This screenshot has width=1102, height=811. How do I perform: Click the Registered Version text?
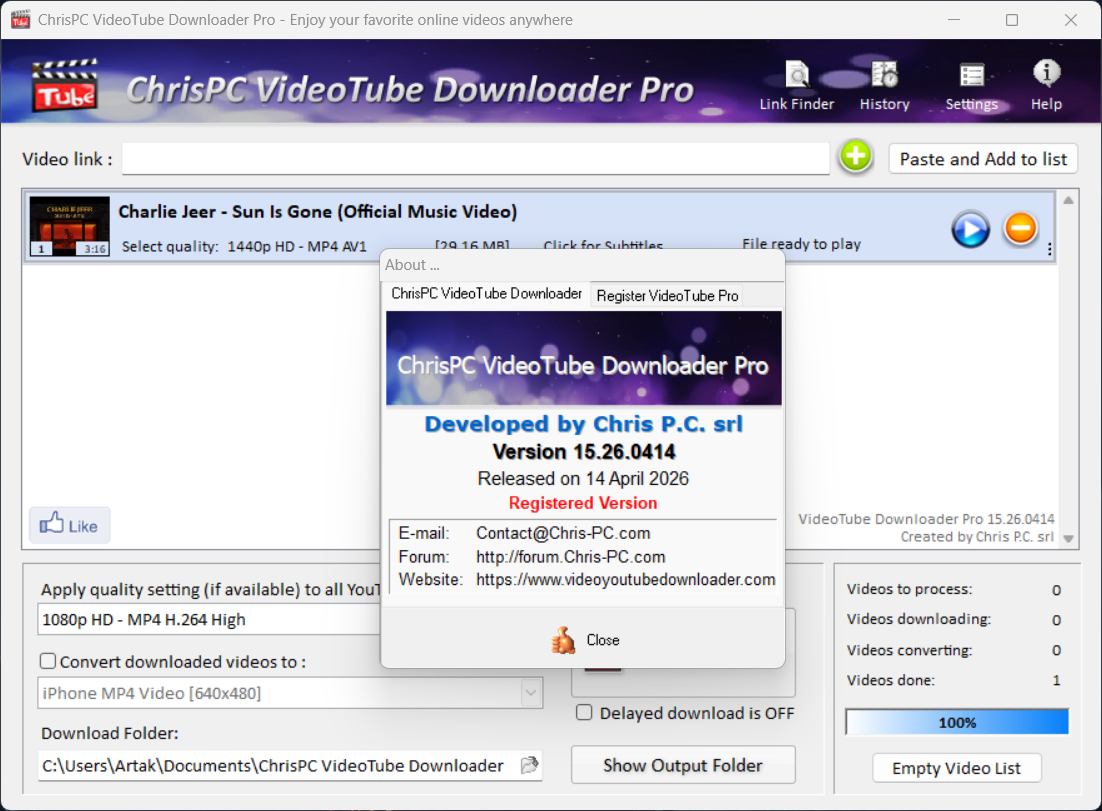pos(583,503)
